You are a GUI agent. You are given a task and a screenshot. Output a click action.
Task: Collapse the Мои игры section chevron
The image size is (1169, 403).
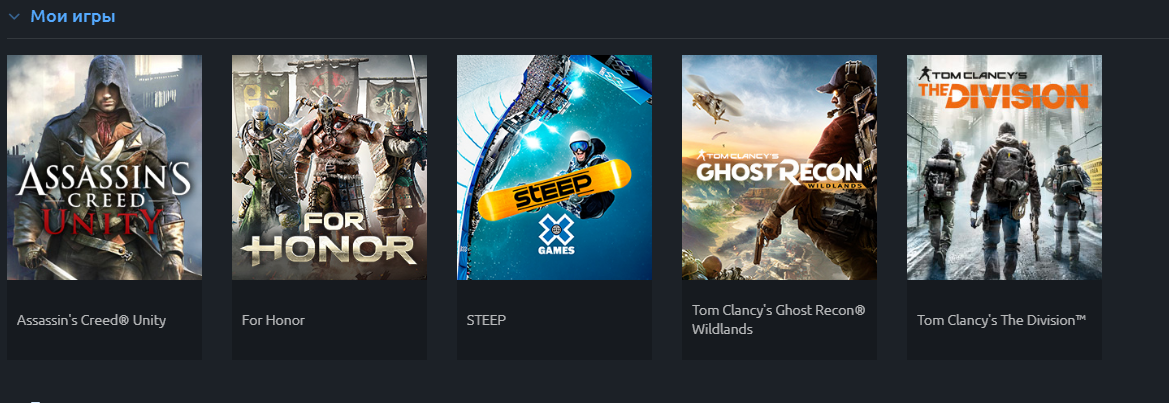point(13,16)
